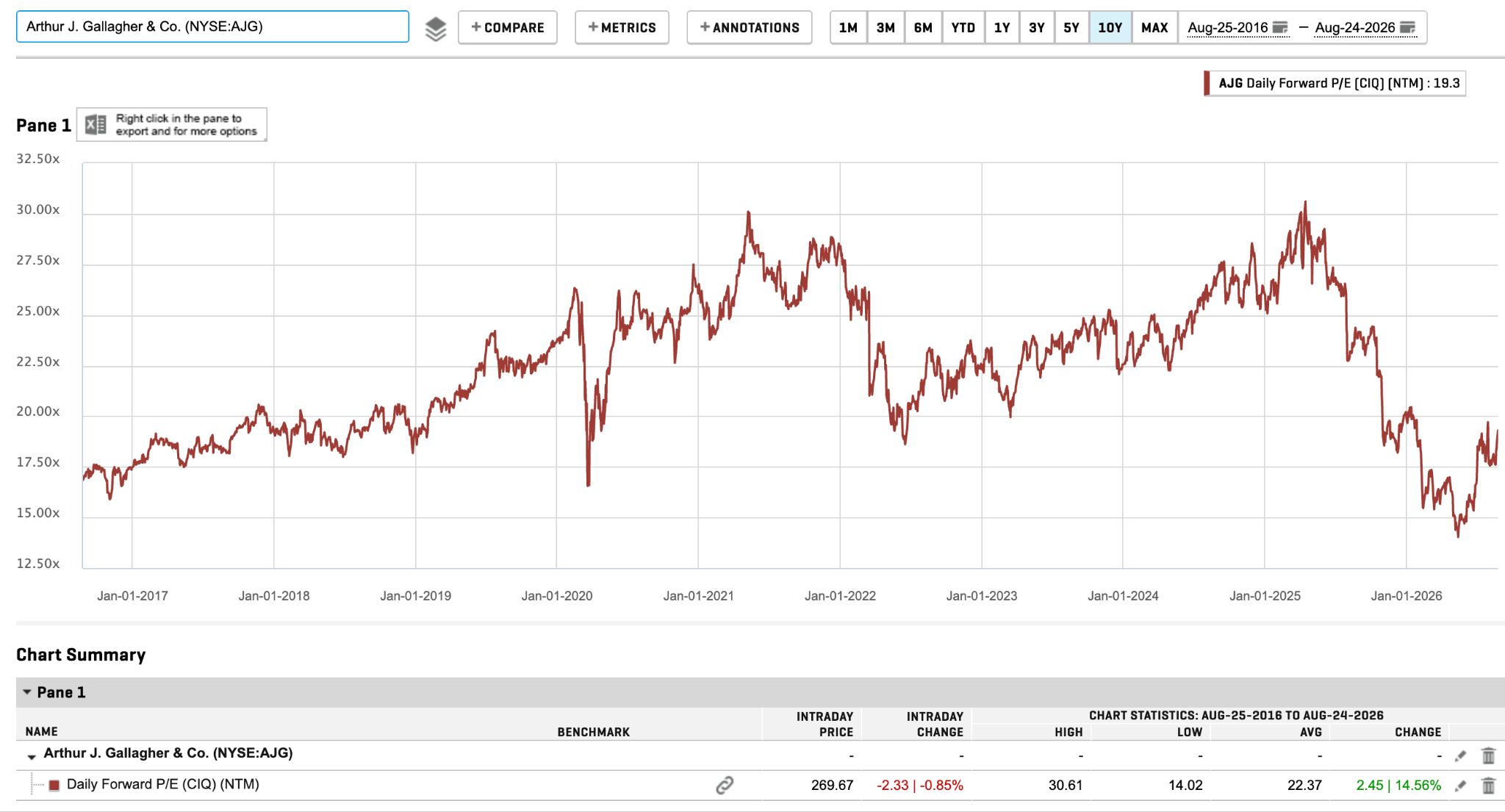1505x812 pixels.
Task: Click the 30.00x y-axis label
Action: [x=38, y=210]
